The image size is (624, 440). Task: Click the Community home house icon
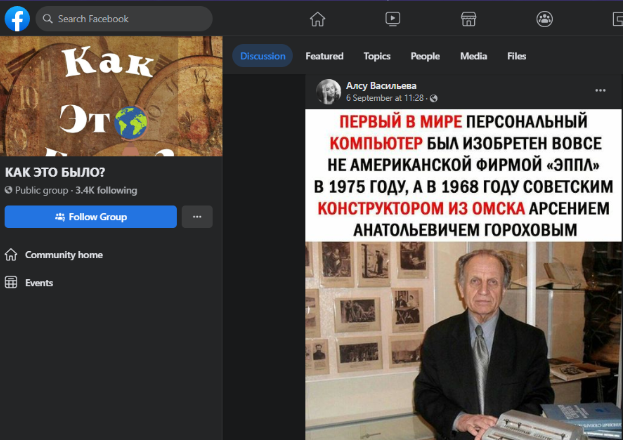pyautogui.click(x=11, y=255)
